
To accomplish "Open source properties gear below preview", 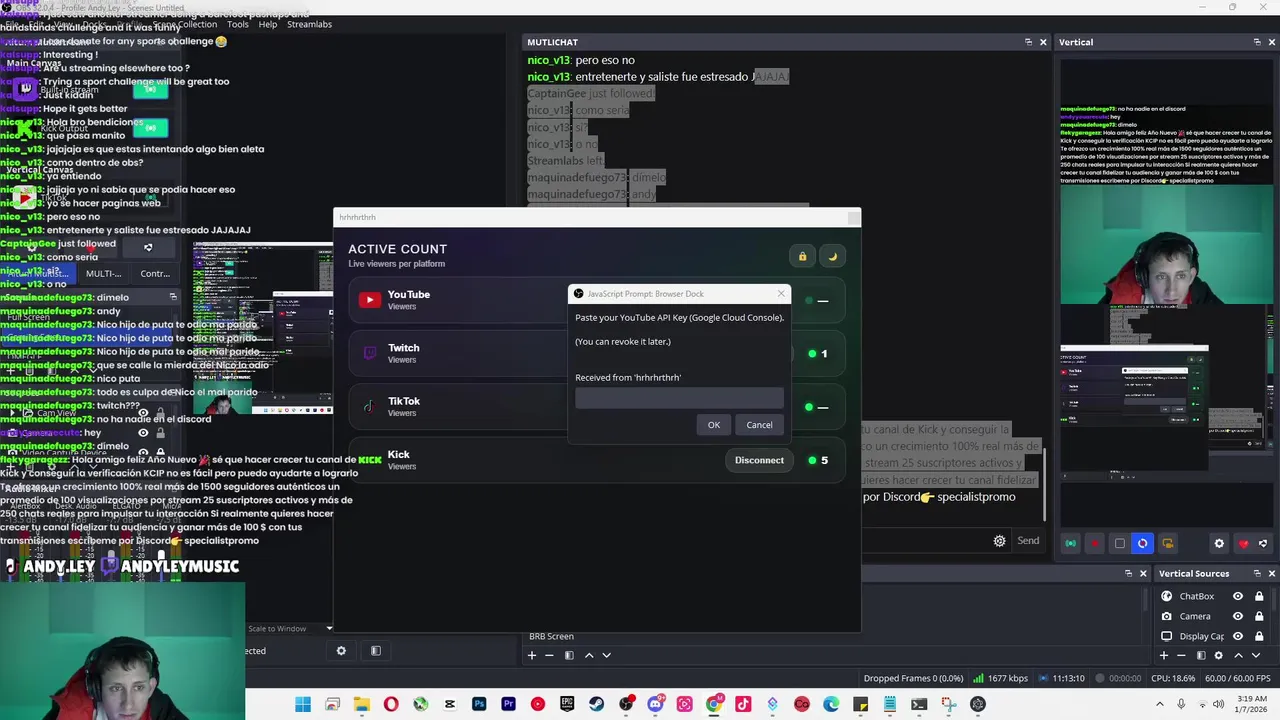I will coord(341,651).
